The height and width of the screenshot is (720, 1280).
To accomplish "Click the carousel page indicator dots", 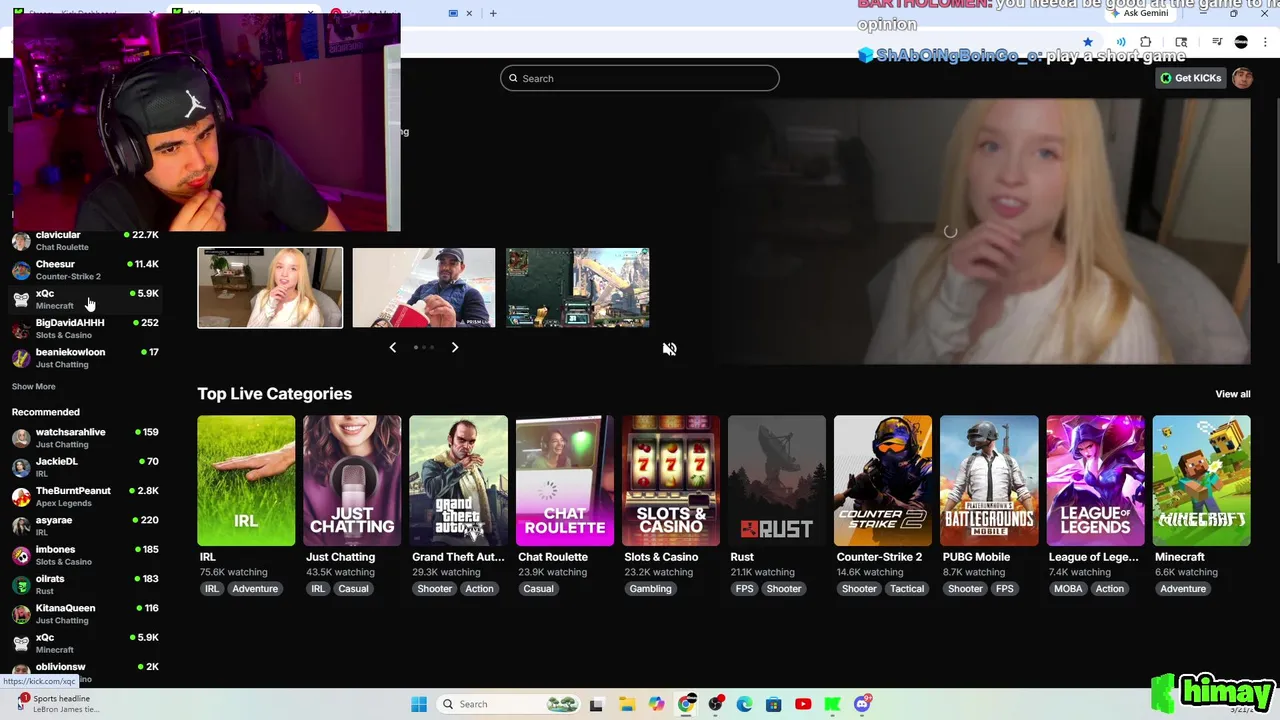I will pos(424,347).
